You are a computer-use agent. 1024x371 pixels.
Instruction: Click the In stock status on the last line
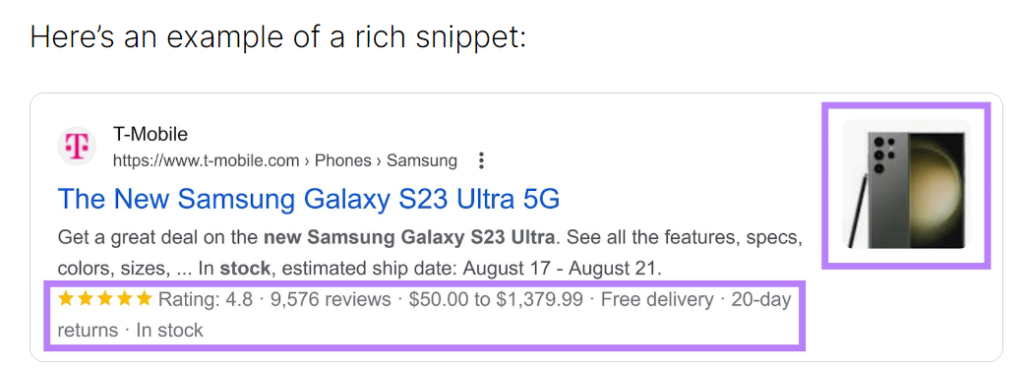(x=169, y=330)
